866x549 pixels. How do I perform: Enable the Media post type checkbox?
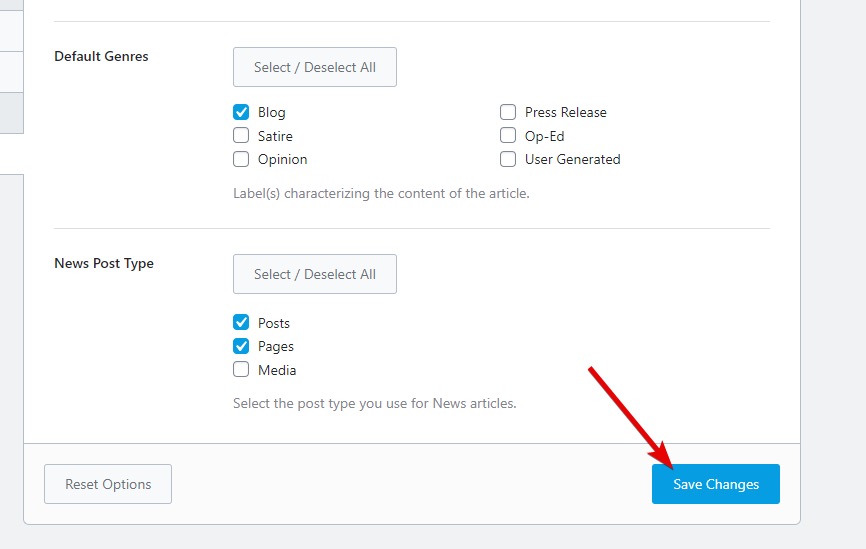click(241, 370)
